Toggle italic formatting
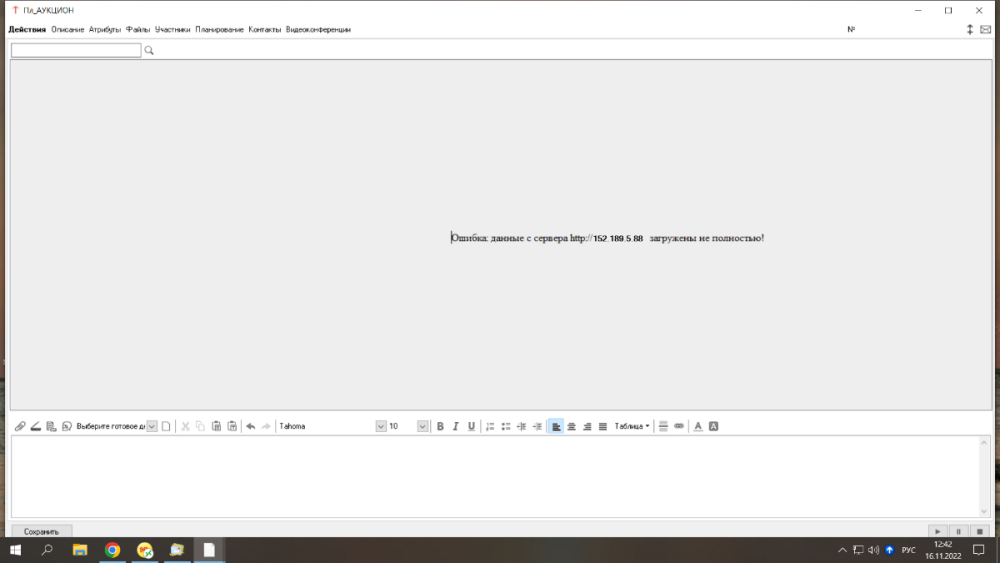 tap(455, 426)
